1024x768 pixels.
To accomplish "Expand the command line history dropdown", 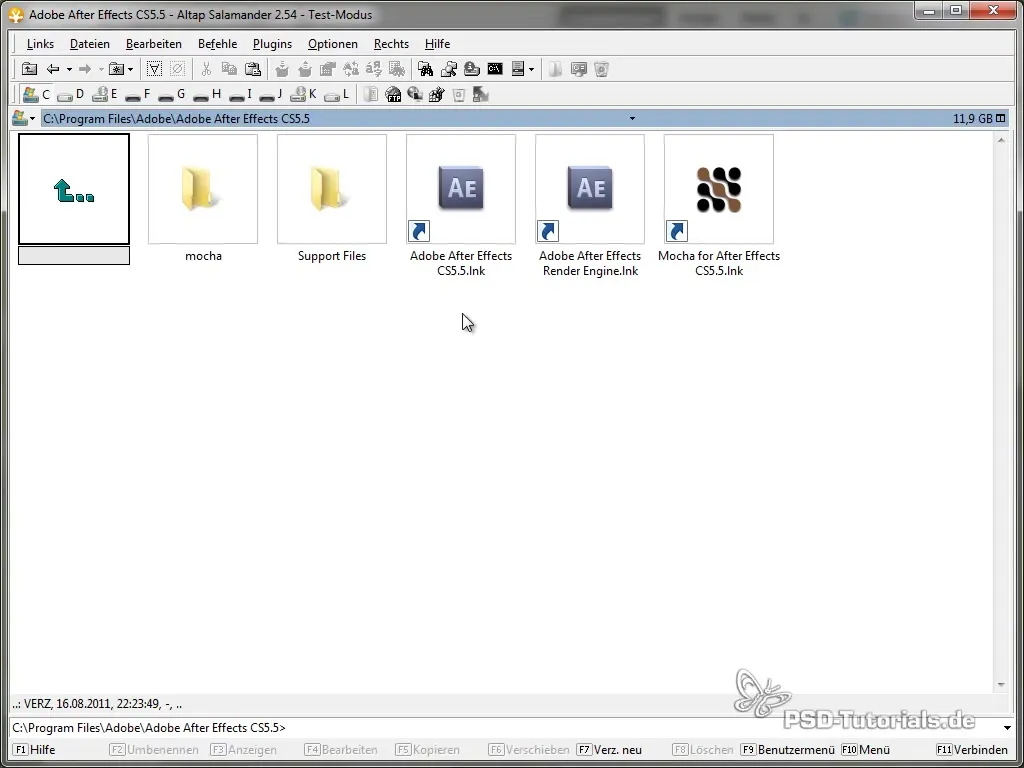I will [x=1007, y=728].
